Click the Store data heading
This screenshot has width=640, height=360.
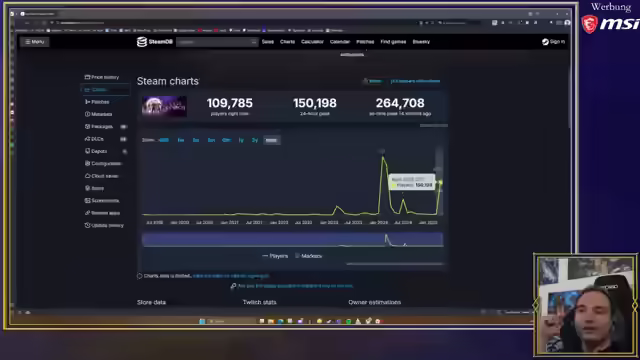[151, 302]
